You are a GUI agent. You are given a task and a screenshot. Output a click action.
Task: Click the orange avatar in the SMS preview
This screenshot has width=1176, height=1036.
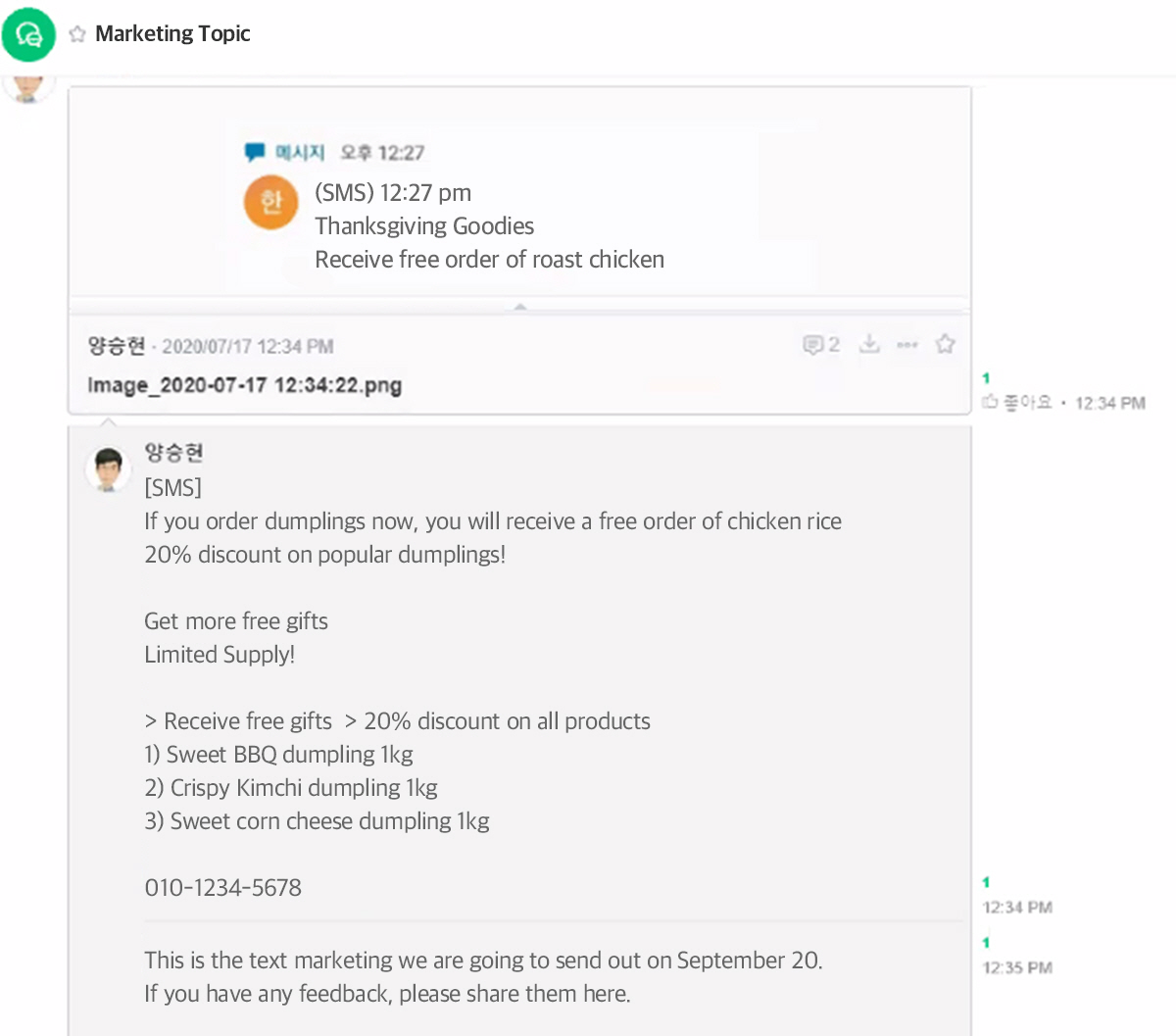click(270, 201)
